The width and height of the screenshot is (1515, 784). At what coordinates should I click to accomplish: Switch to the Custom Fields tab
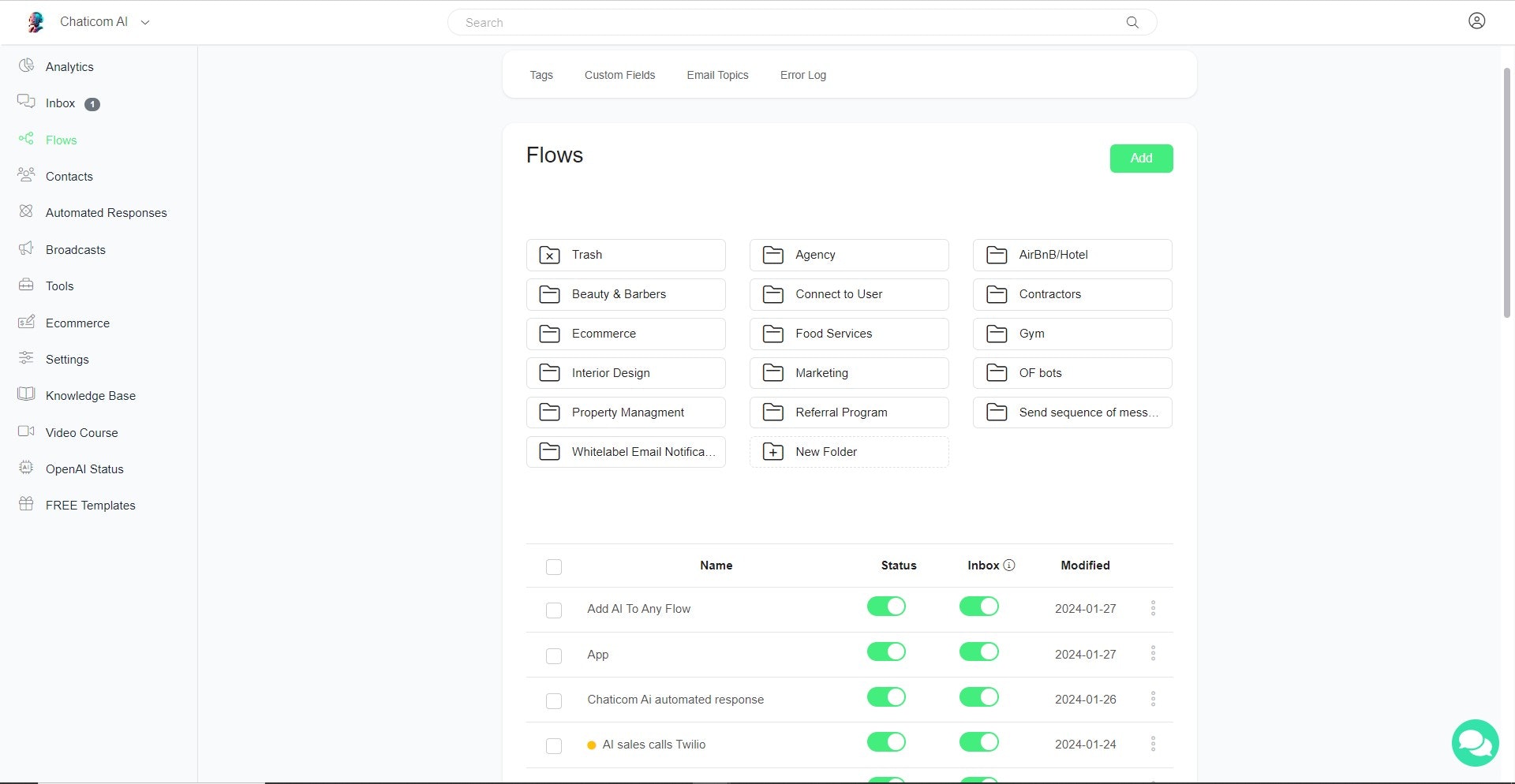click(619, 75)
